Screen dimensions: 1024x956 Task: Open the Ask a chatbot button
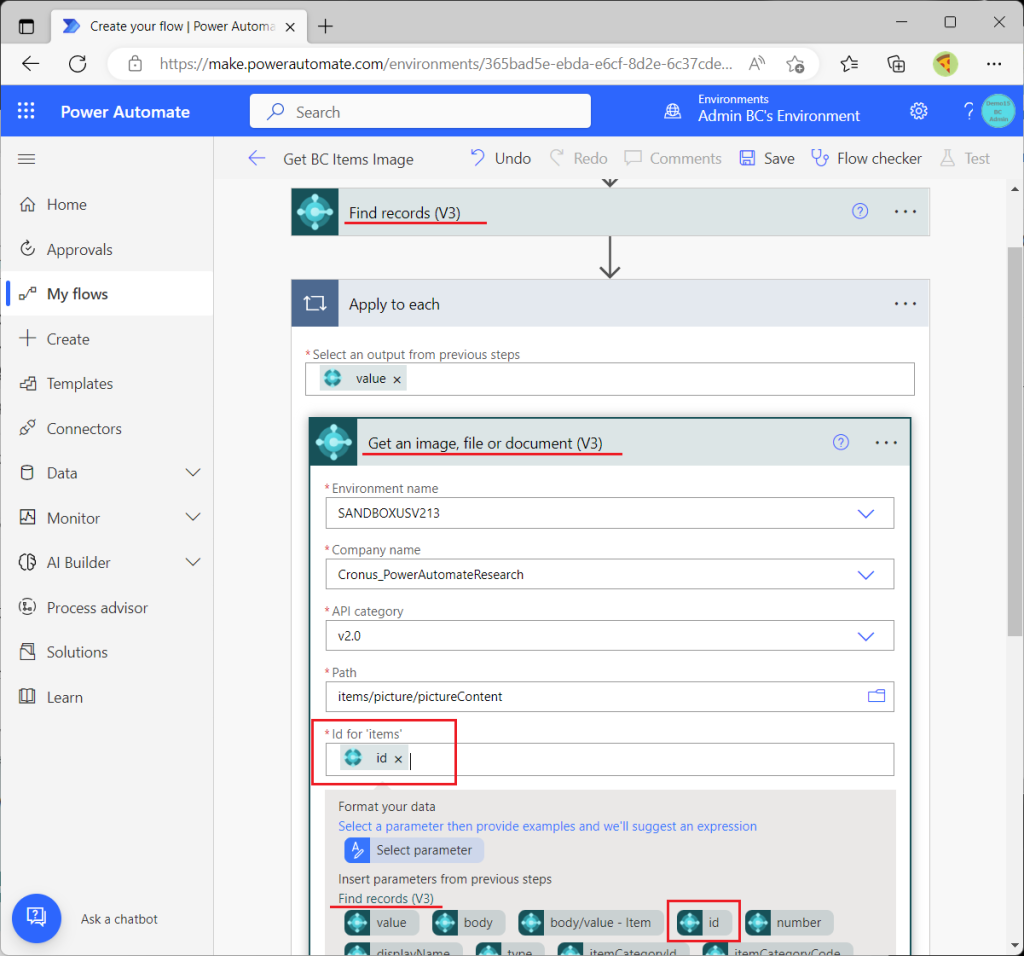pos(37,918)
